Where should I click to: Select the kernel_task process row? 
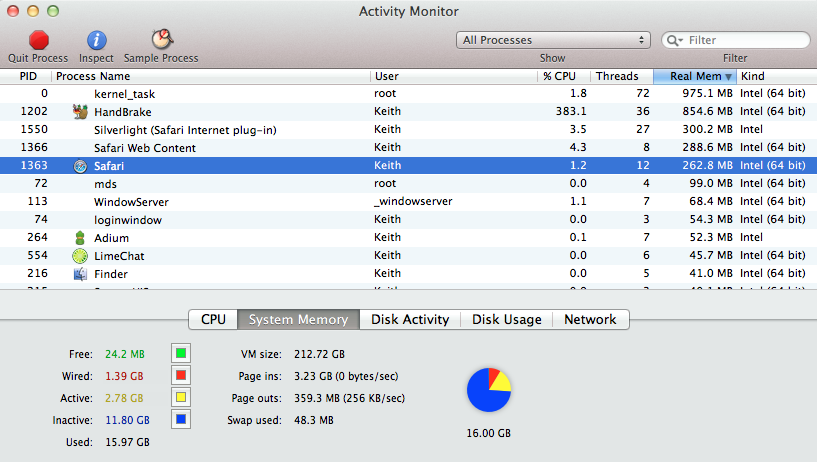(408, 94)
